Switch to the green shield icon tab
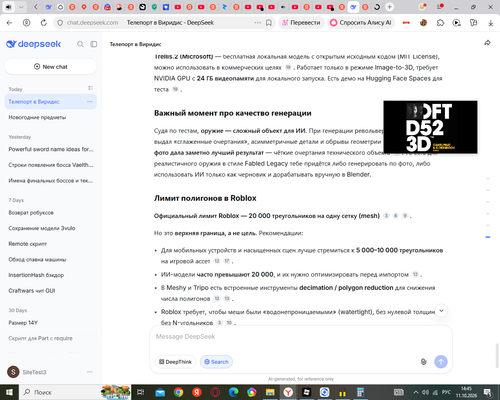The height and width of the screenshot is (400, 500). tap(154, 7)
